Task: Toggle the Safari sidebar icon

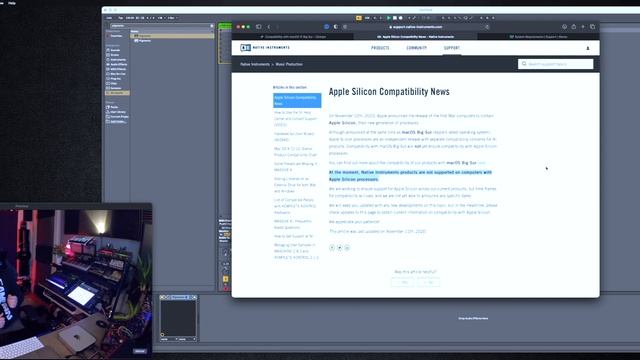Action: tap(258, 27)
